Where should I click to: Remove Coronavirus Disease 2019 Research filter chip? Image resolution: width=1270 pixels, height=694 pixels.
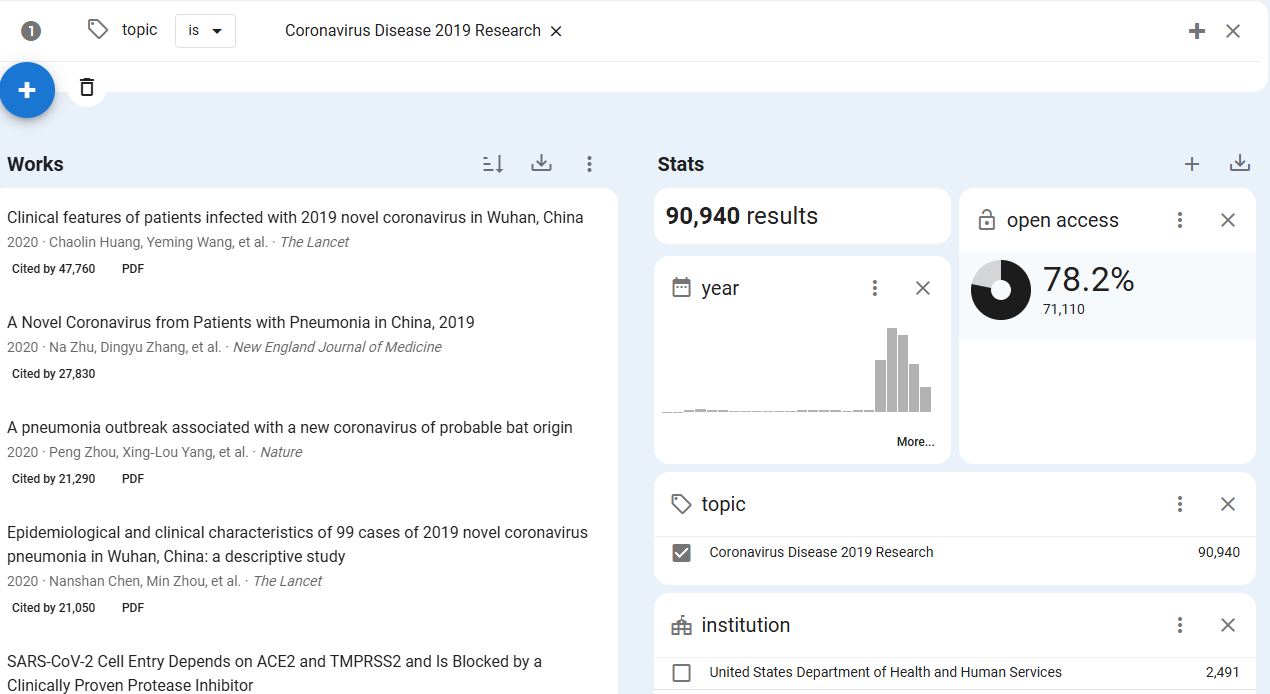click(x=556, y=31)
